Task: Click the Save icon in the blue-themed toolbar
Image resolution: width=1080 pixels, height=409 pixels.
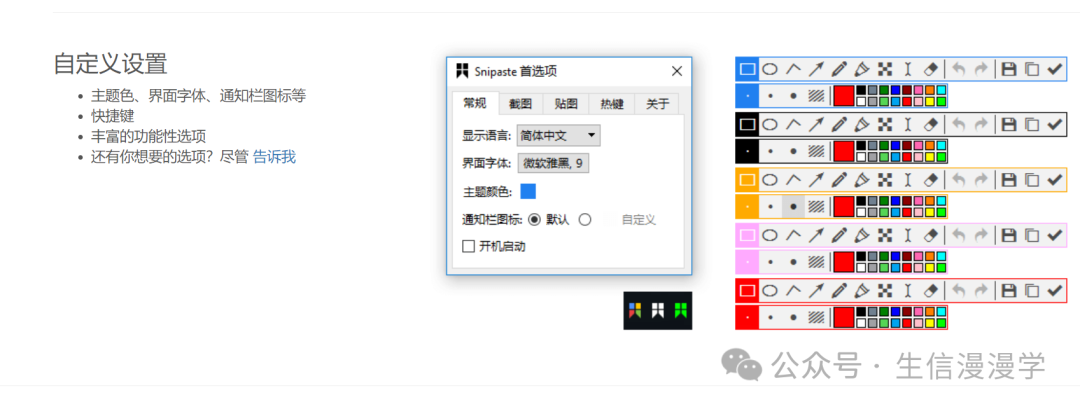Action: (x=1009, y=69)
